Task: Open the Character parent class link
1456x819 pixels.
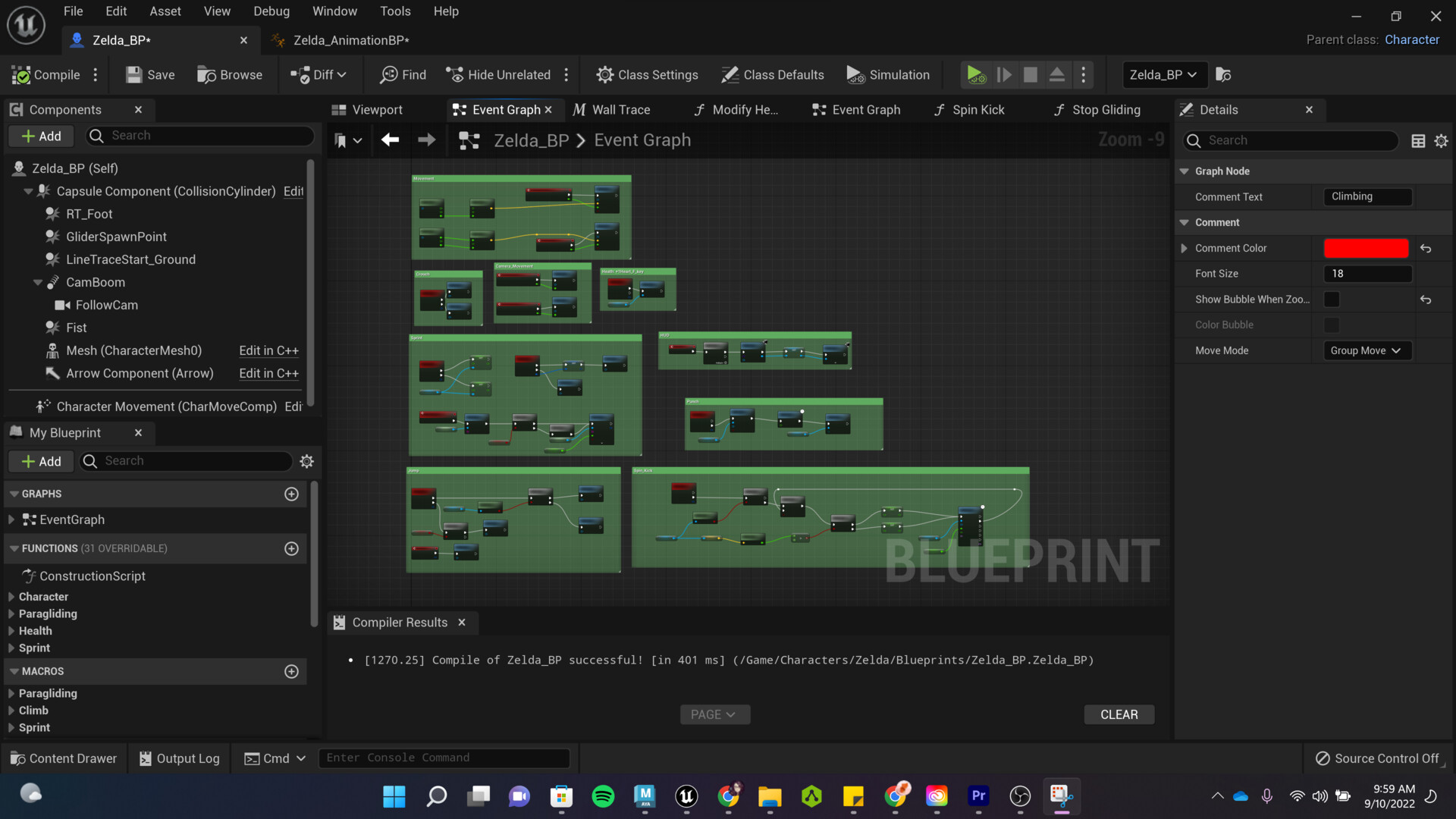Action: tap(1412, 39)
